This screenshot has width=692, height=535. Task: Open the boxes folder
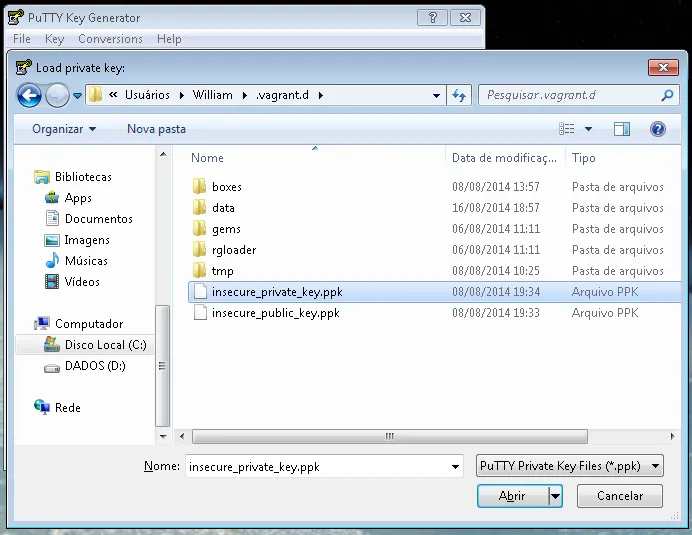point(226,187)
